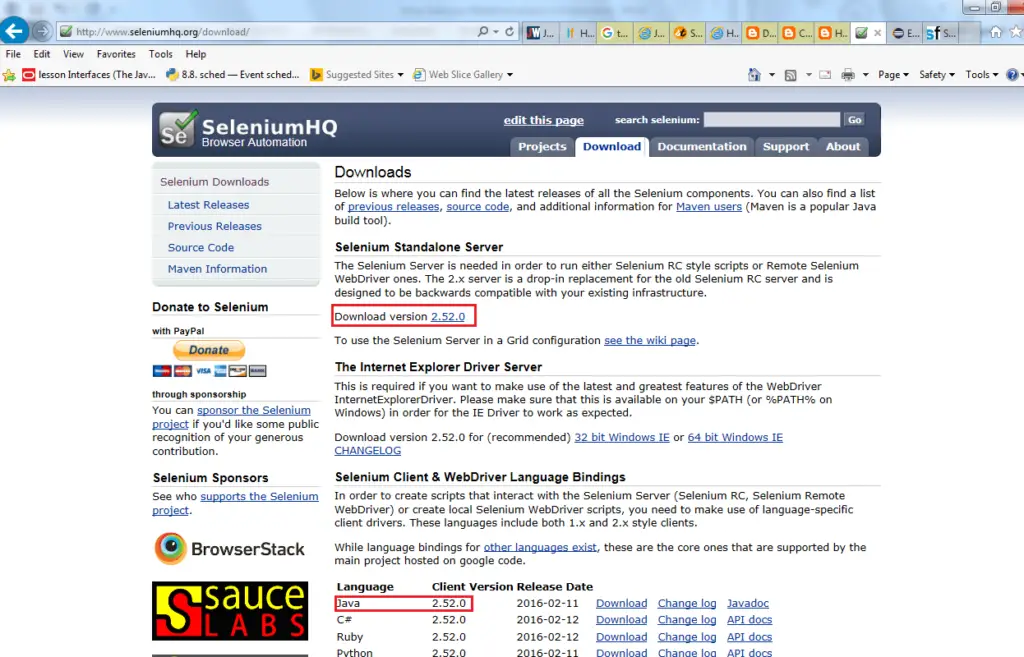1024x657 pixels.
Task: Click the Home icon in command bar
Action: point(755,75)
